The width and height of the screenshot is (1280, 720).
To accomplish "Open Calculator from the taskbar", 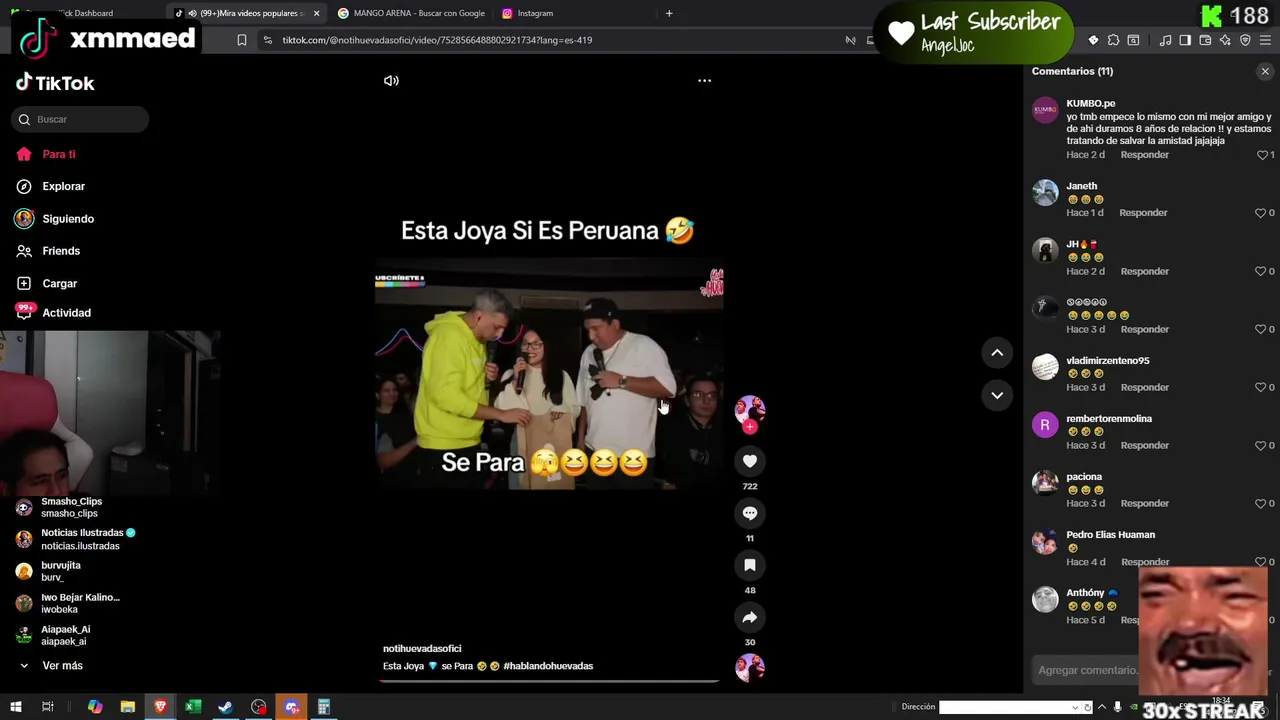I will [x=324, y=707].
